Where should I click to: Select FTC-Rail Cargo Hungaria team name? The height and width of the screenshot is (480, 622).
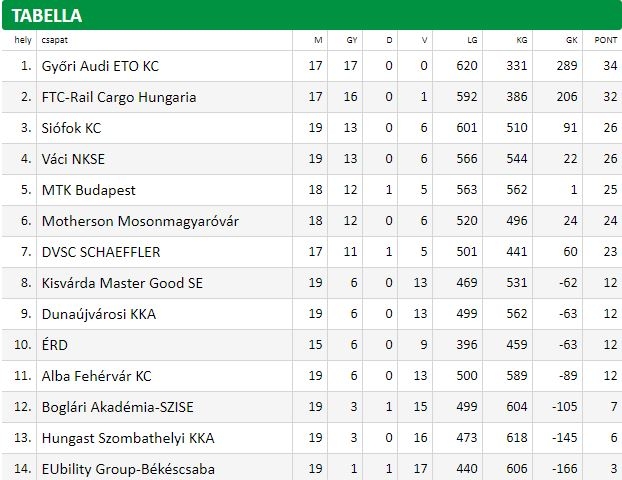coord(119,97)
